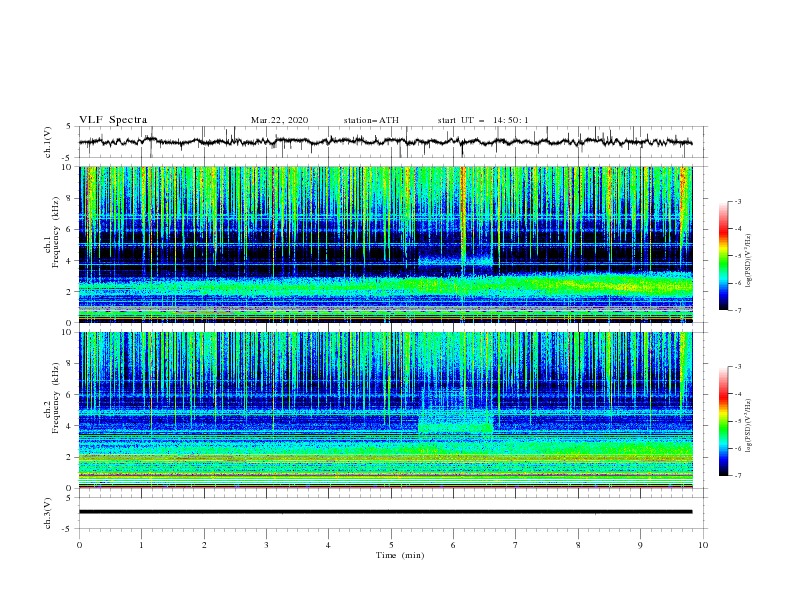Click time axis tick label "3"

266,545
